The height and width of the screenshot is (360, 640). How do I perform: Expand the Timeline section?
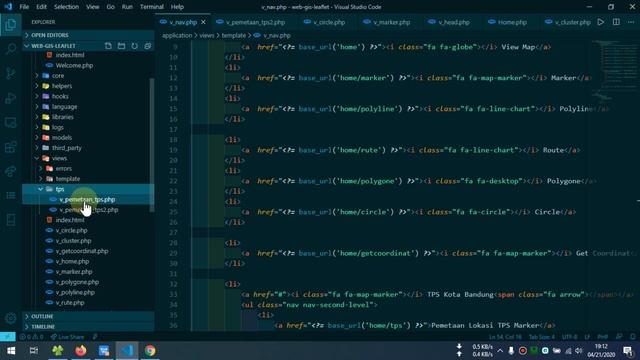[88, 327]
